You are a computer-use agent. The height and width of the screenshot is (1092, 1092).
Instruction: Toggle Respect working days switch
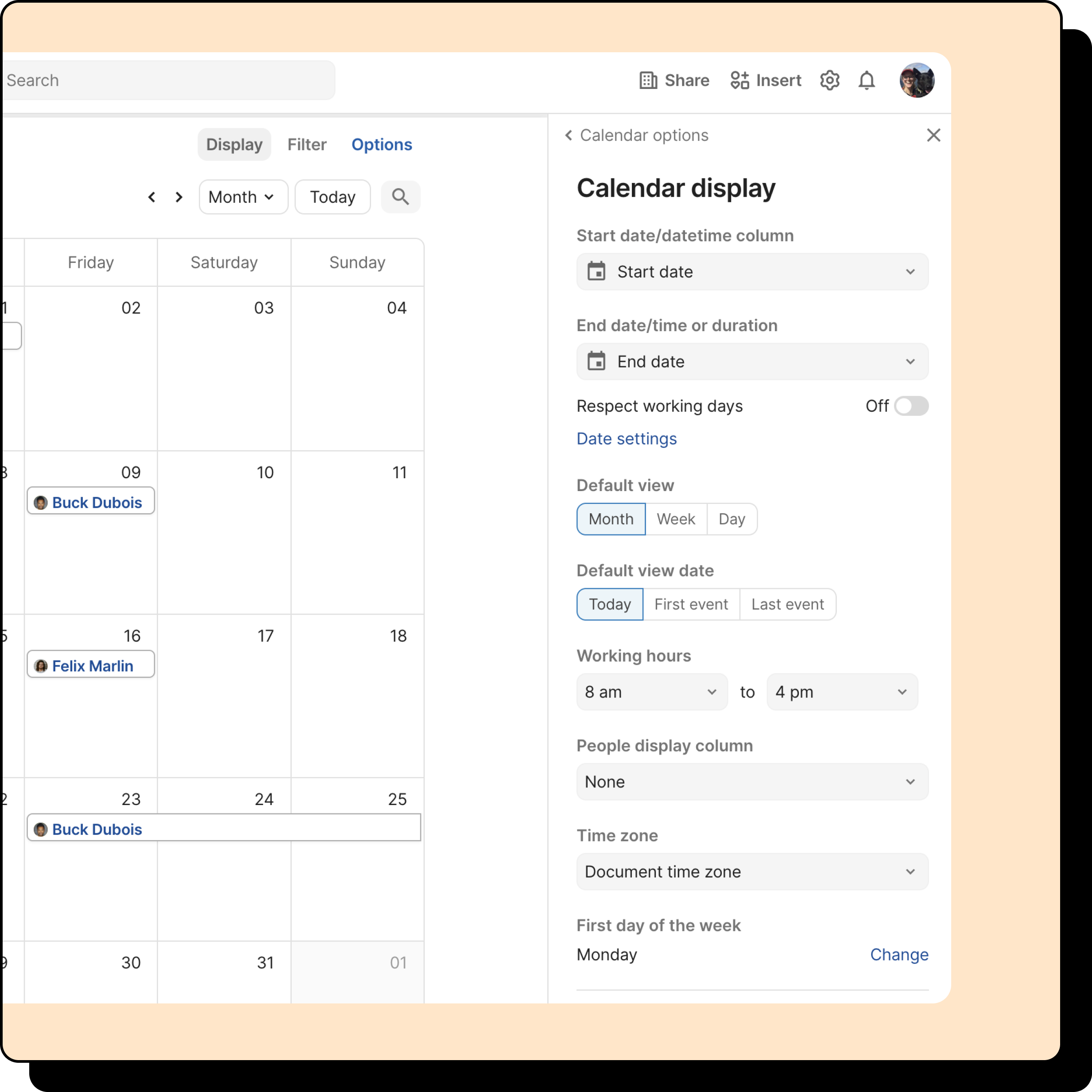pos(910,406)
